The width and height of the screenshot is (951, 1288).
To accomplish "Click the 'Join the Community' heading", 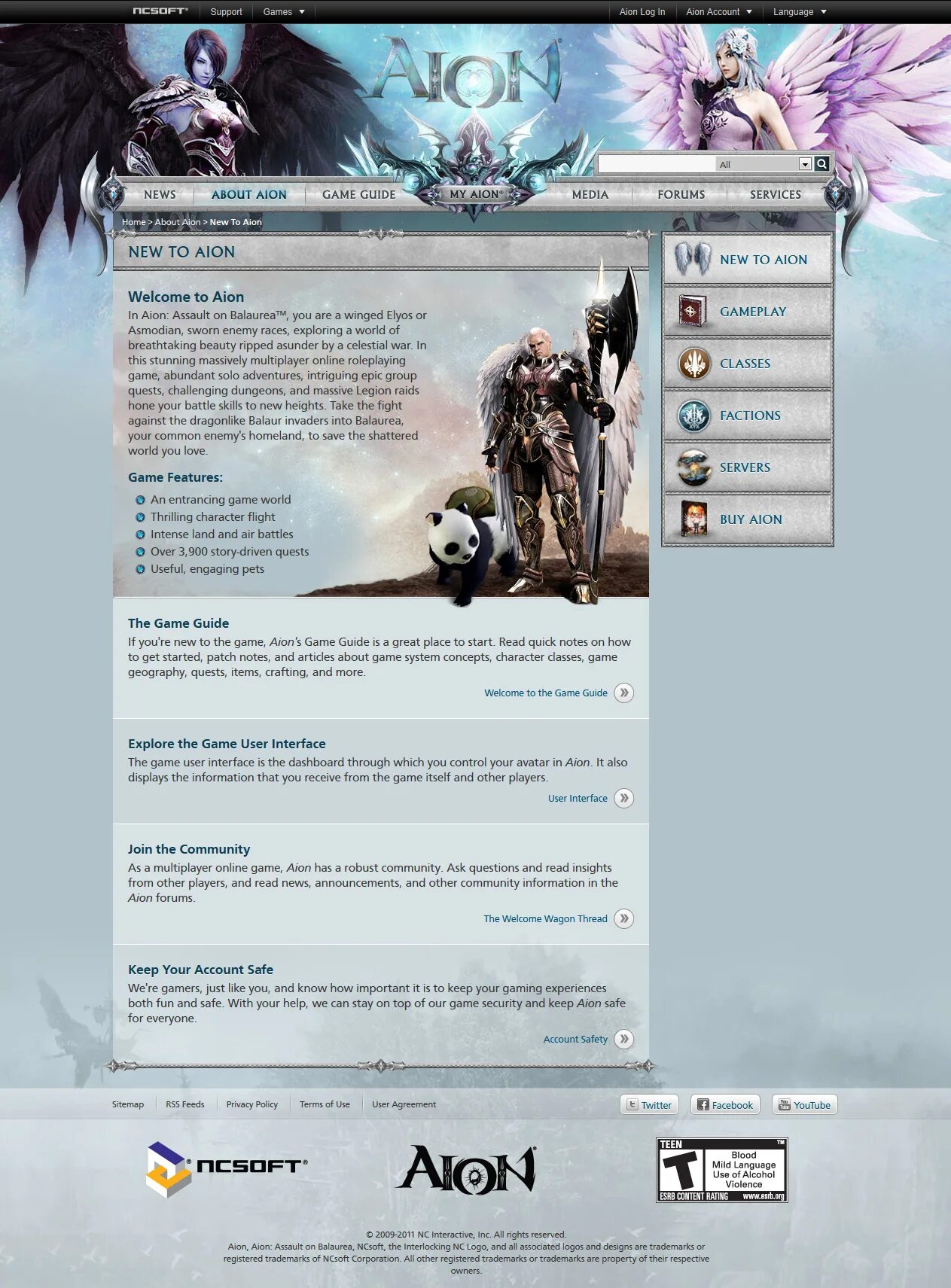I will (x=189, y=849).
